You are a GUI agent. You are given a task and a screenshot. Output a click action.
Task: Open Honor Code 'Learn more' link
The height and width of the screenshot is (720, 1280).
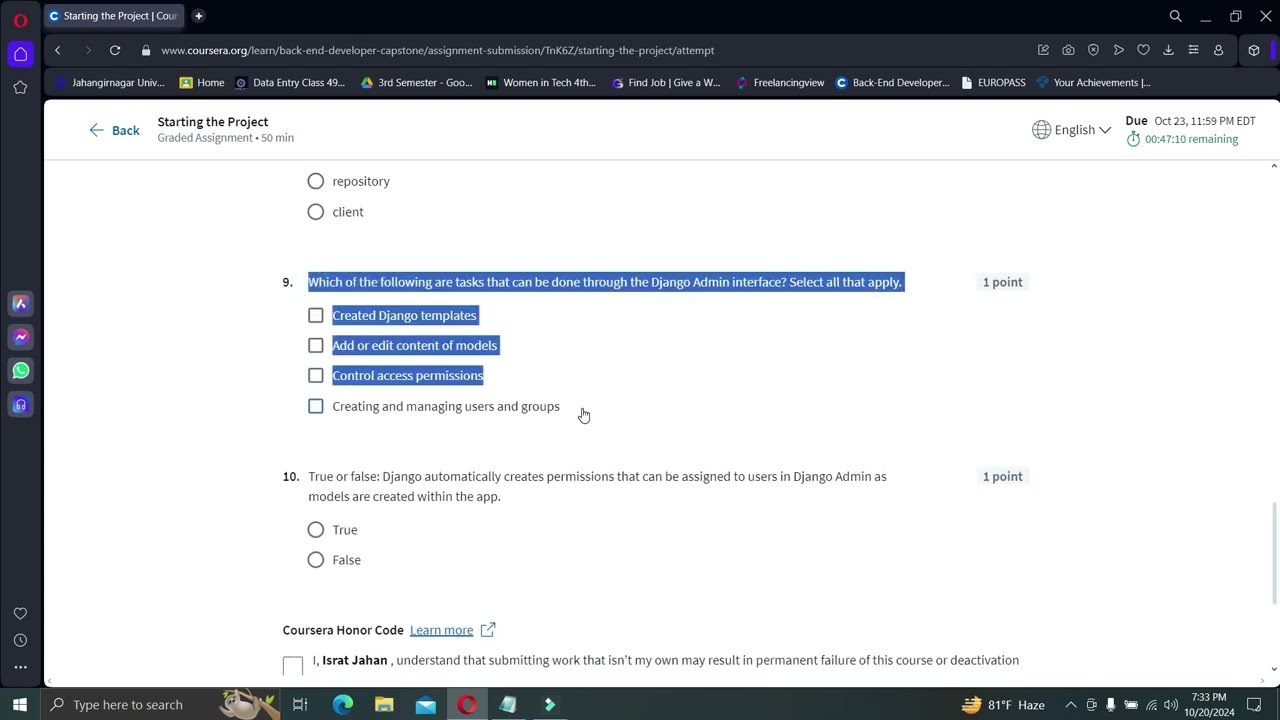pyautogui.click(x=441, y=630)
